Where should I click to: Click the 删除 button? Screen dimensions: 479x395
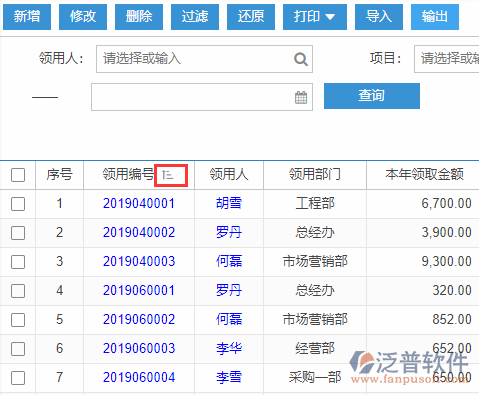[x=139, y=17]
